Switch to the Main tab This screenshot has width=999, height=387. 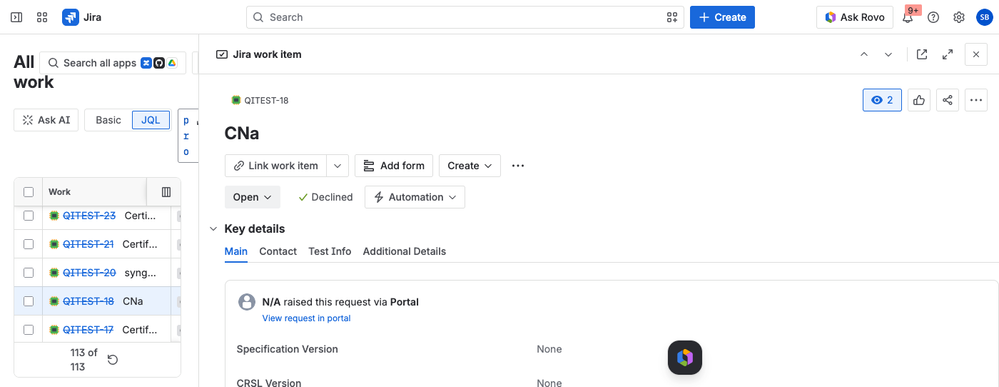pyautogui.click(x=236, y=251)
